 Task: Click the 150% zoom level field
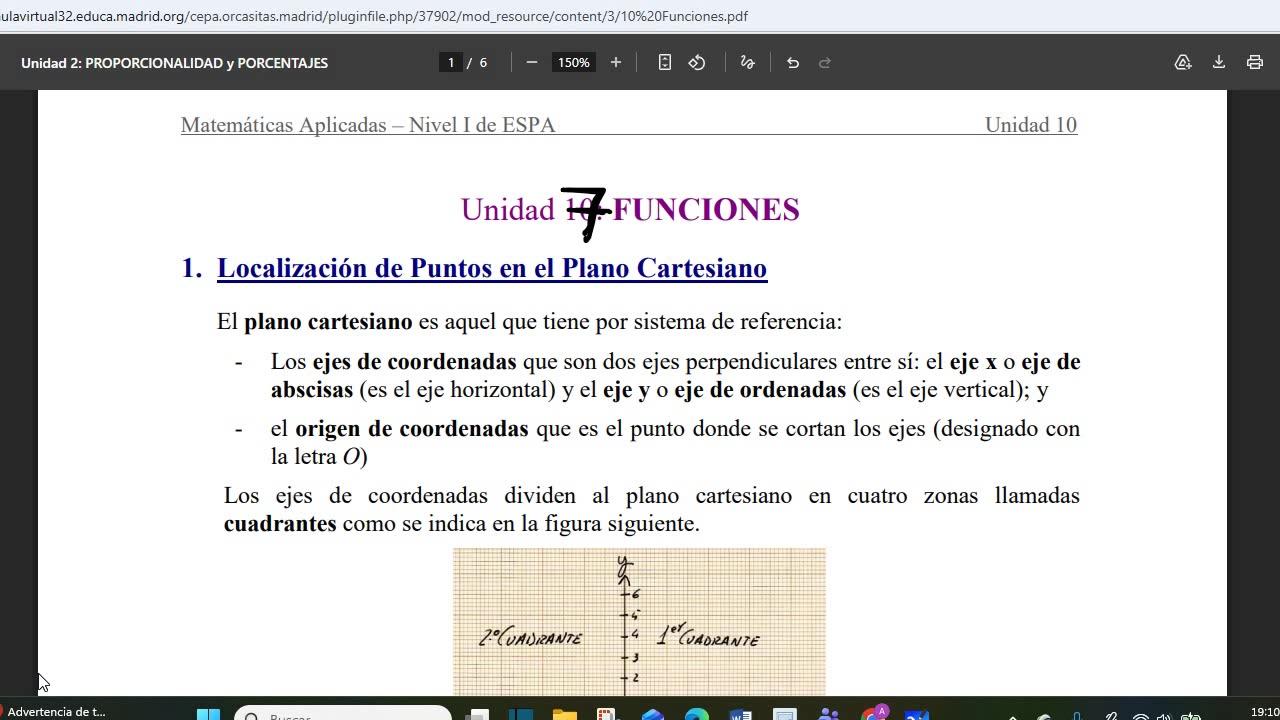point(574,62)
